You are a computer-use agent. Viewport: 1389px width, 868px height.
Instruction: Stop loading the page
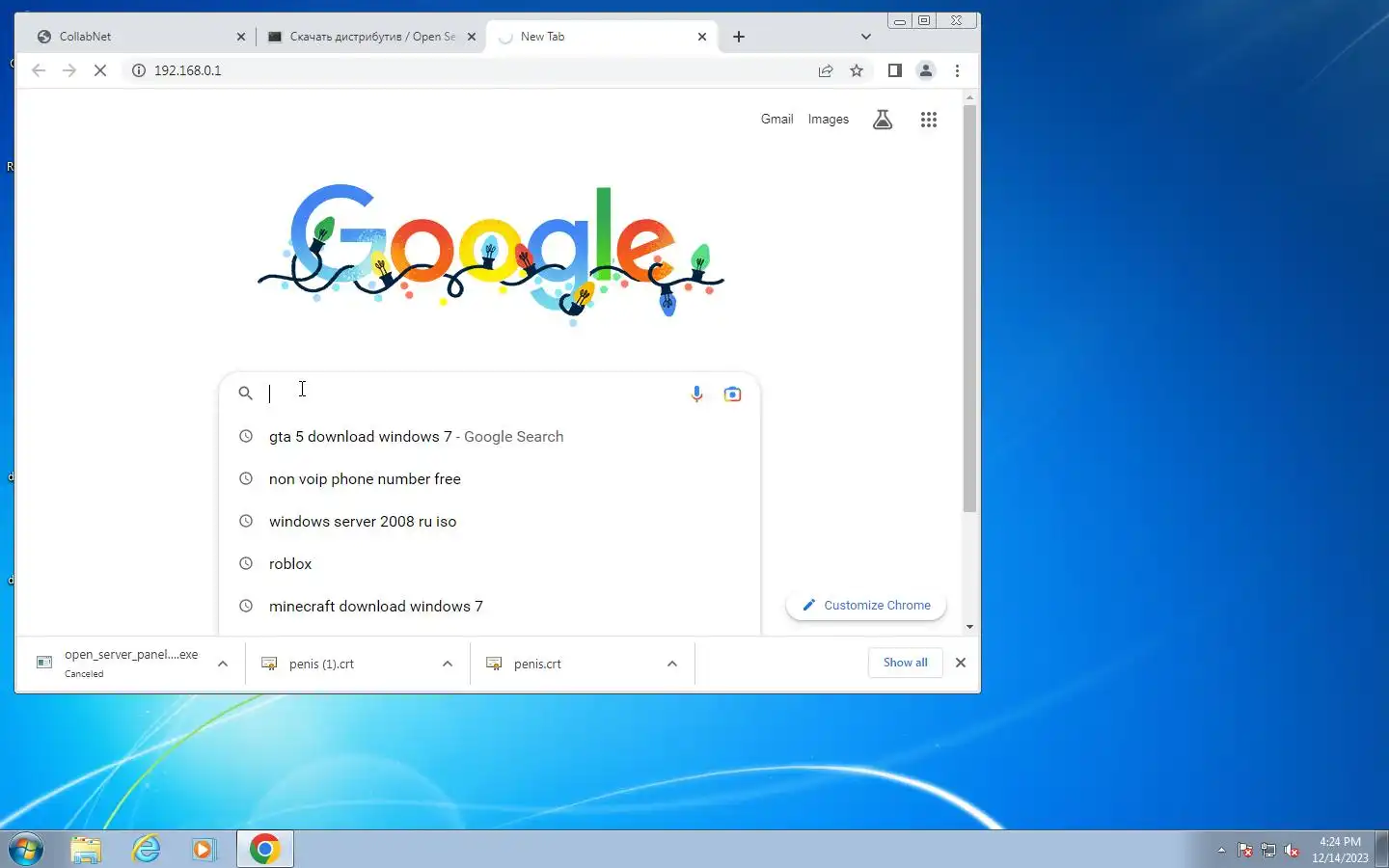(100, 70)
